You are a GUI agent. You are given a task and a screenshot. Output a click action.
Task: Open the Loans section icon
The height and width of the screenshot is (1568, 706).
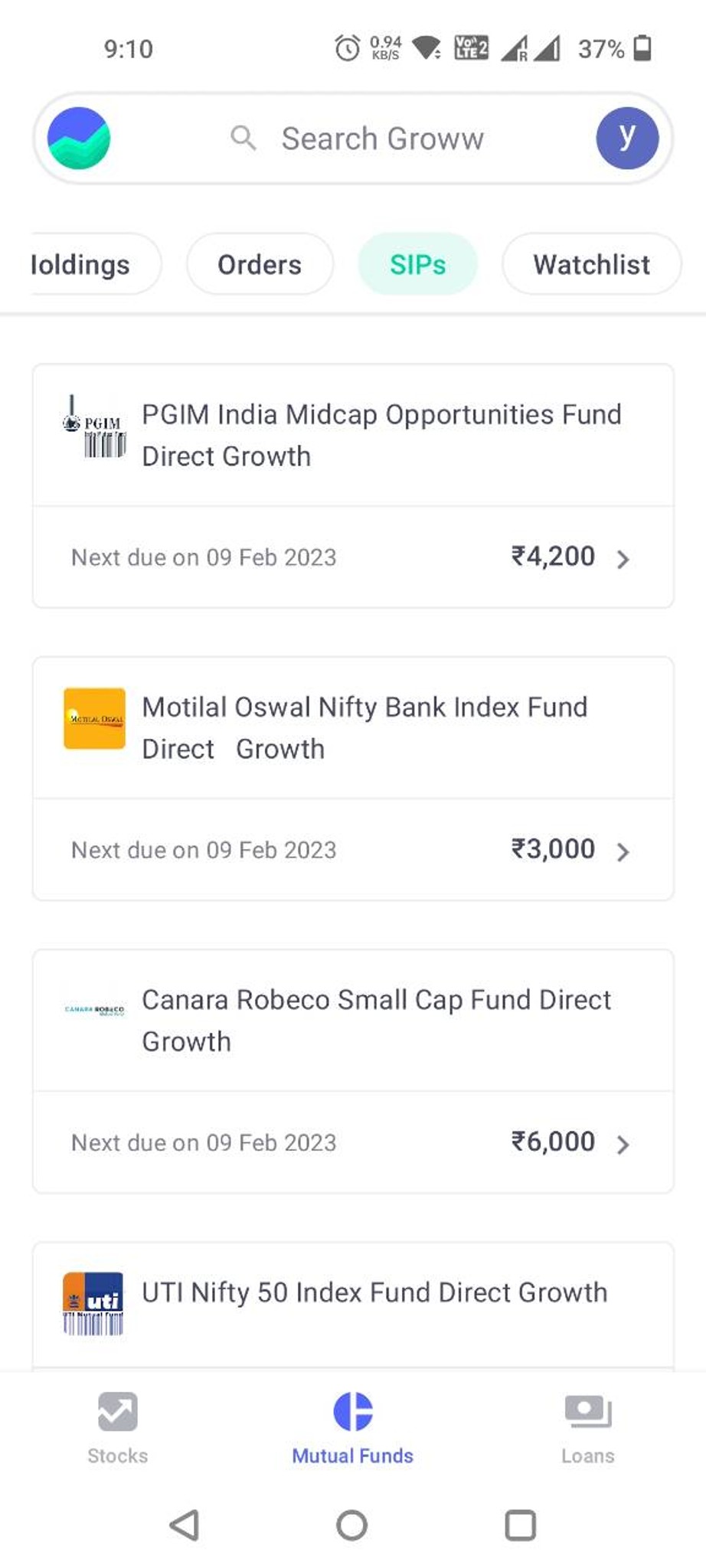coord(588,1411)
